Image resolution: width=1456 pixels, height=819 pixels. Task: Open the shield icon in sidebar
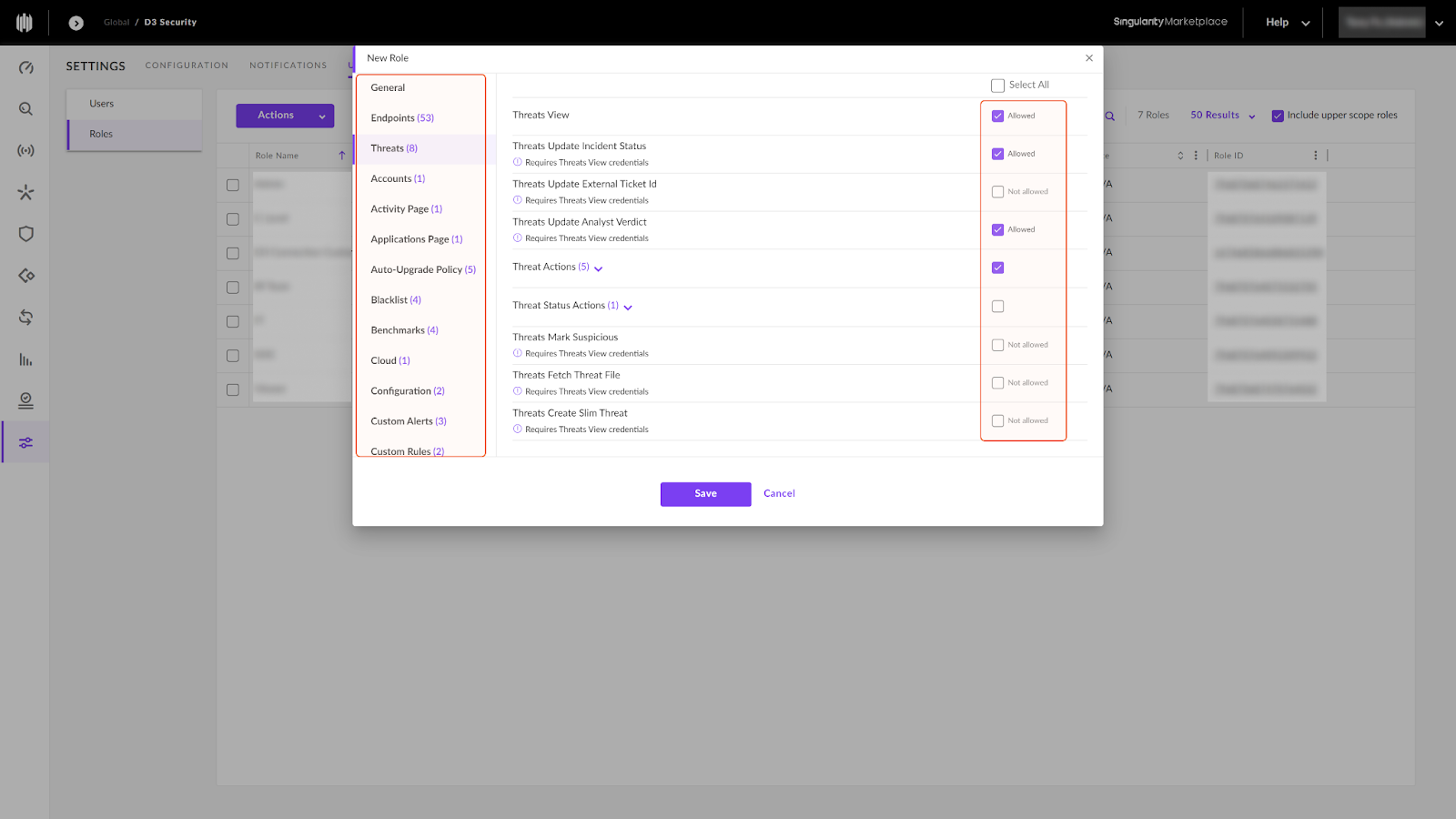pos(25,234)
